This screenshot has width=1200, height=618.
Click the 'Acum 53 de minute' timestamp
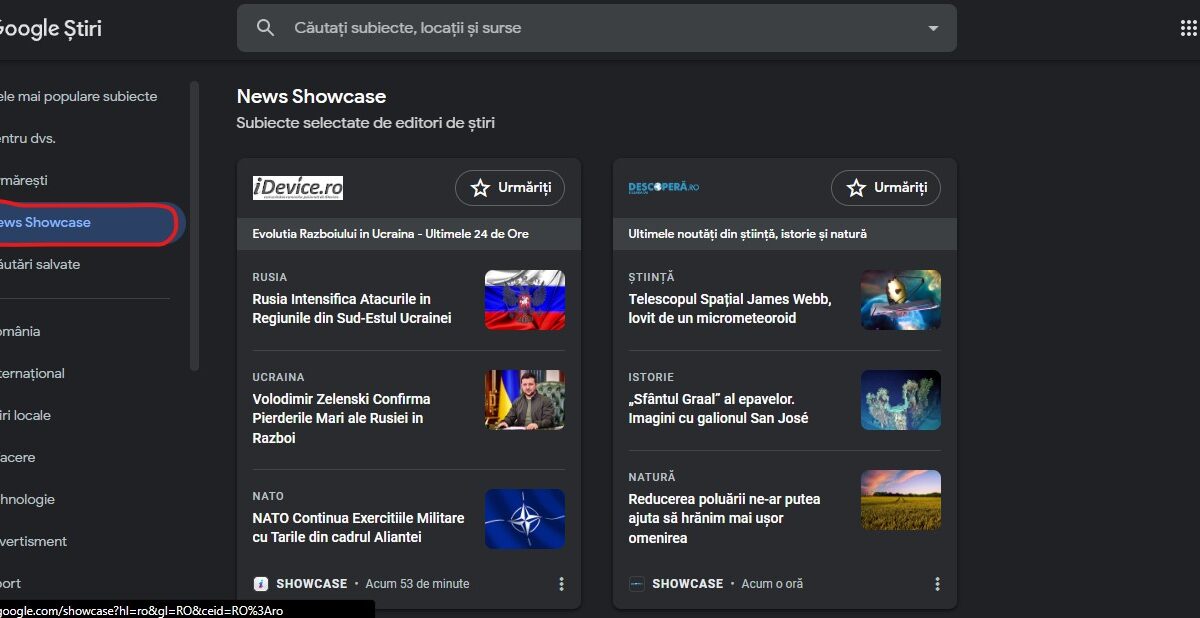417,584
